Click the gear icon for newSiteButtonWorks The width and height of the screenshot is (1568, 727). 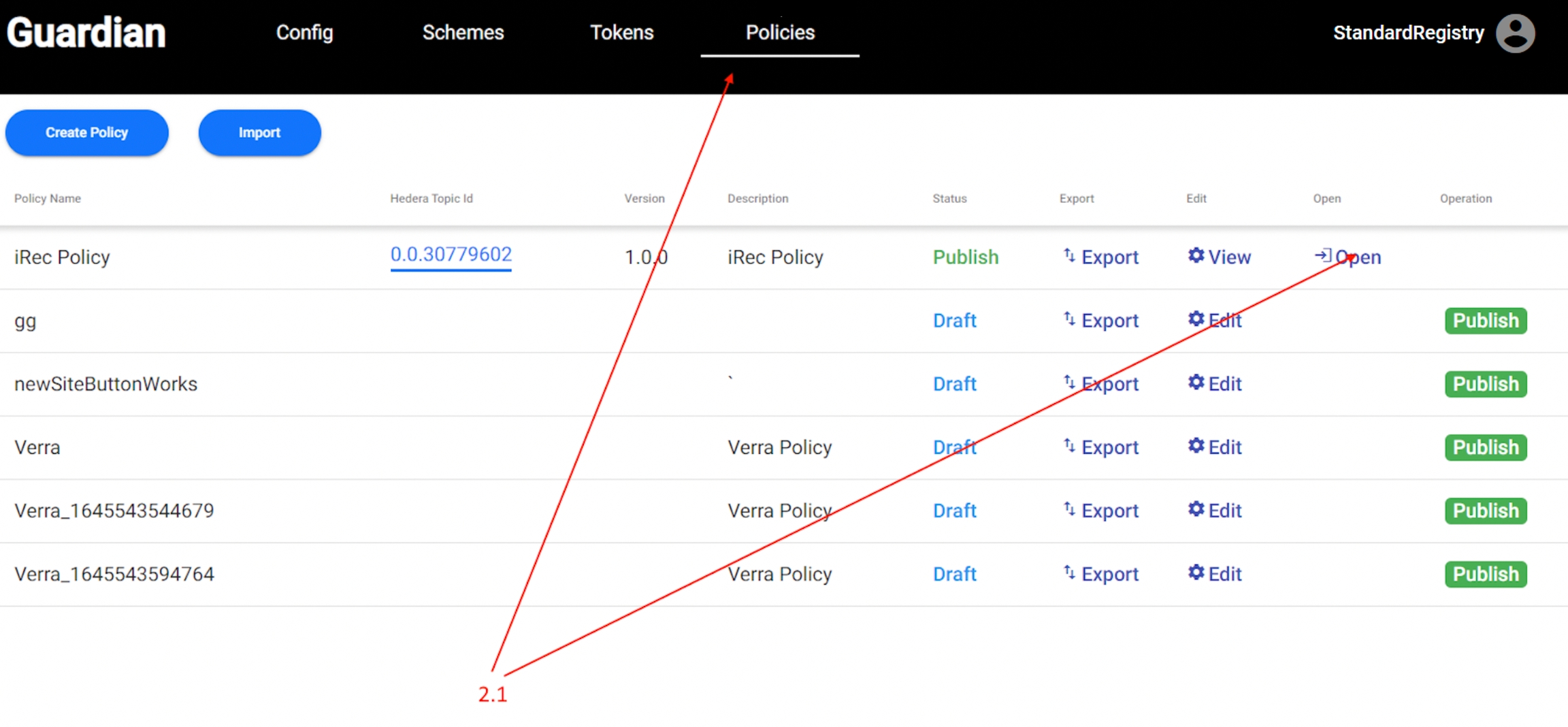[1196, 383]
